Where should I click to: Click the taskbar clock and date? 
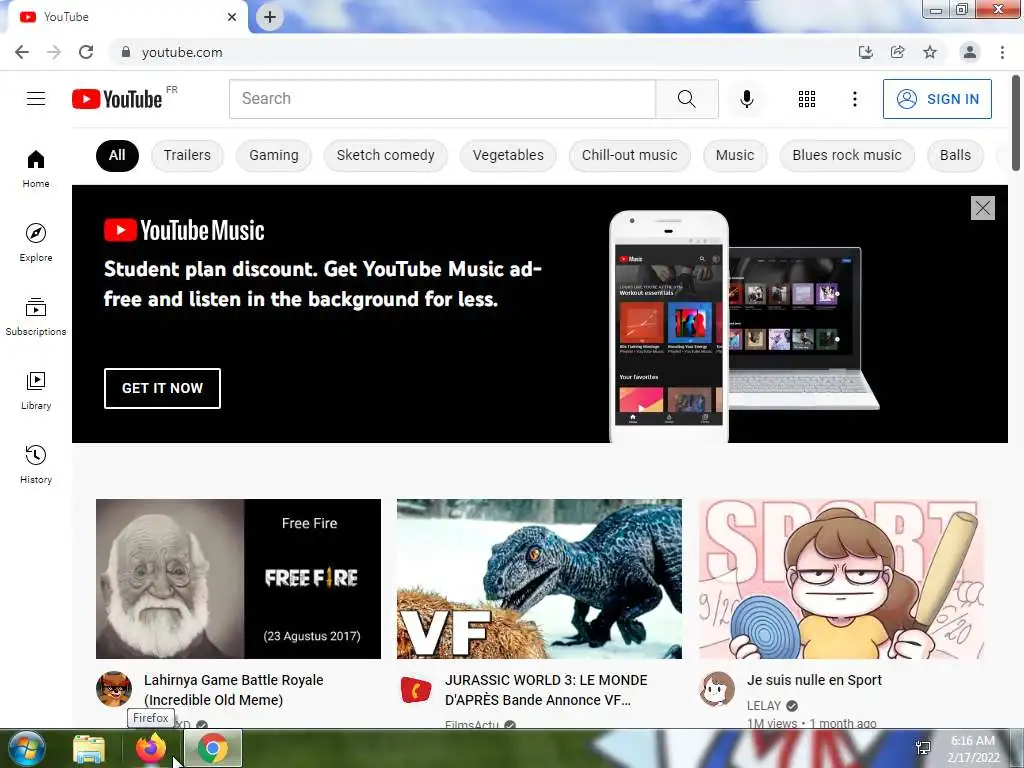point(973,749)
